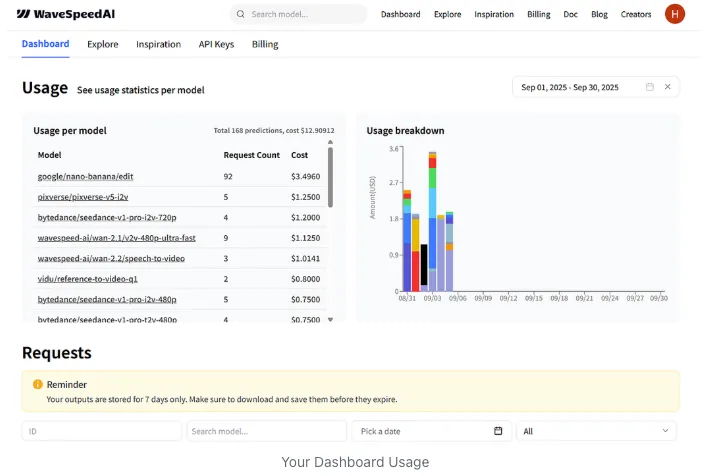Open wavespeed-ai/wan-2.2/speech-to-video link

coord(111,258)
